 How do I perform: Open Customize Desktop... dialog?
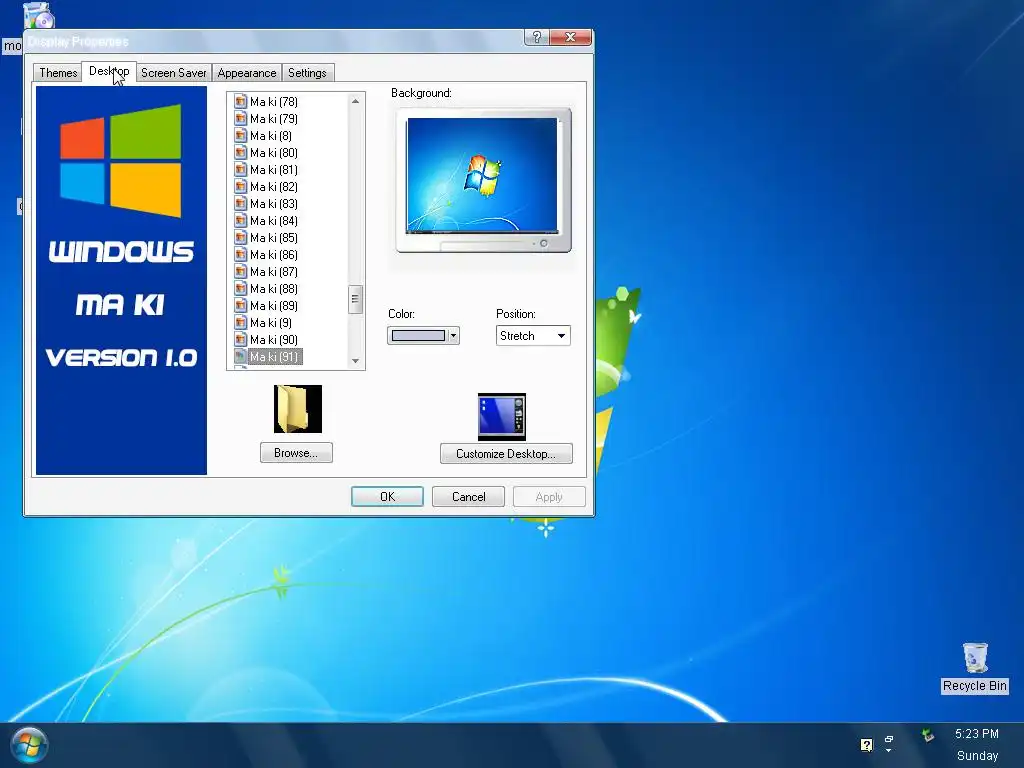pos(506,454)
